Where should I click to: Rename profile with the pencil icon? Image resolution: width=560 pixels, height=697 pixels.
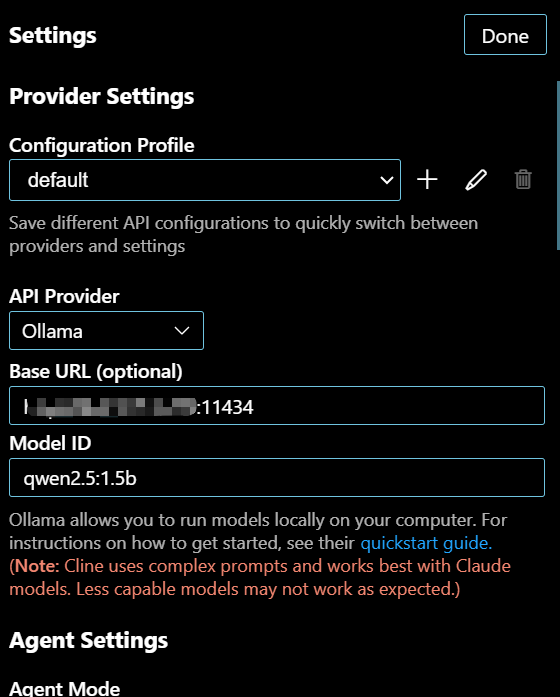tap(476, 180)
